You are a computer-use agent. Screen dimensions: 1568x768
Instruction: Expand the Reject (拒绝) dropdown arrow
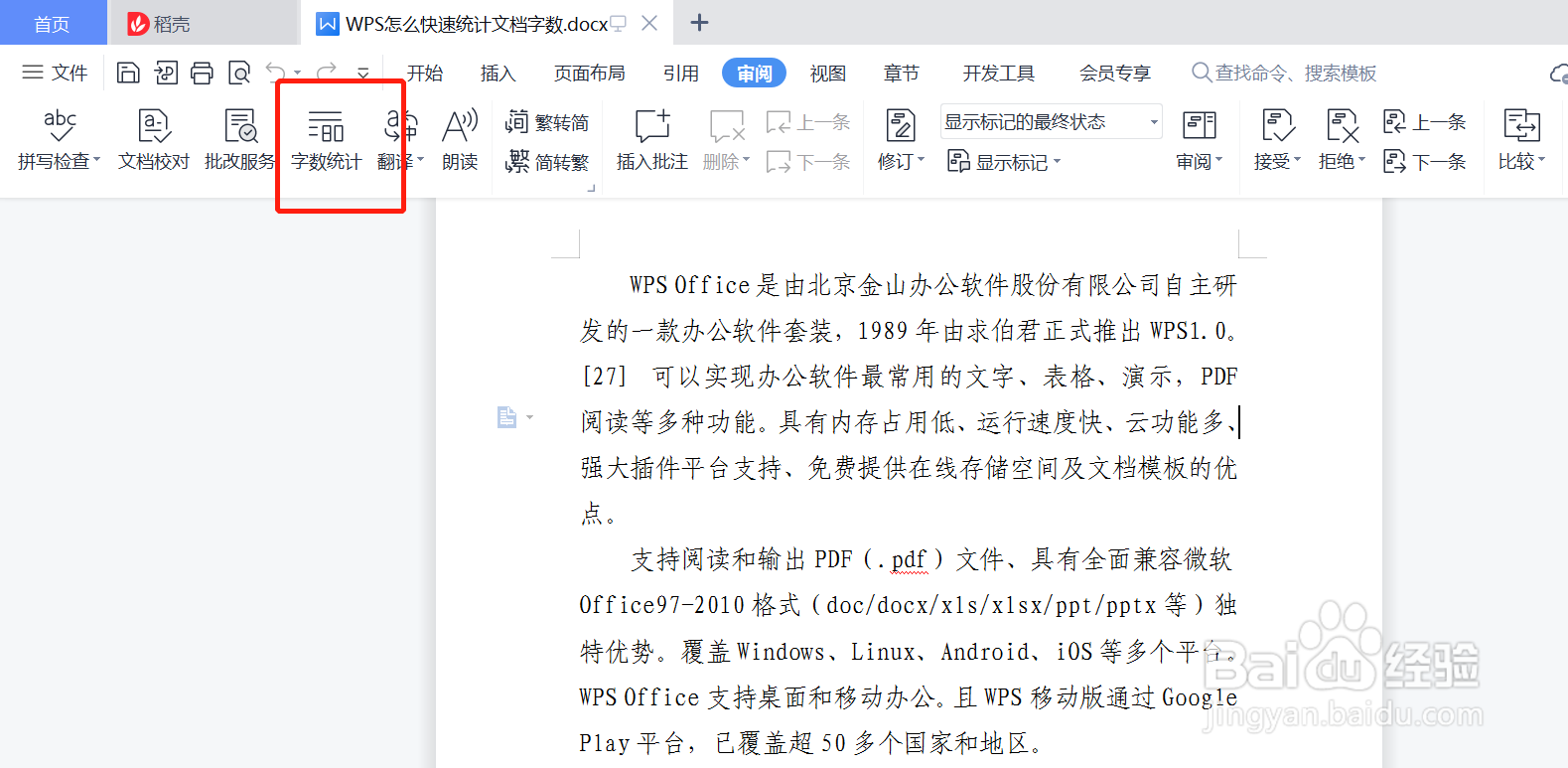pos(1361,160)
